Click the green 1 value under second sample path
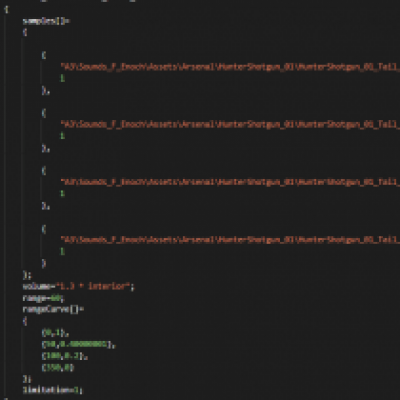 click(62, 136)
